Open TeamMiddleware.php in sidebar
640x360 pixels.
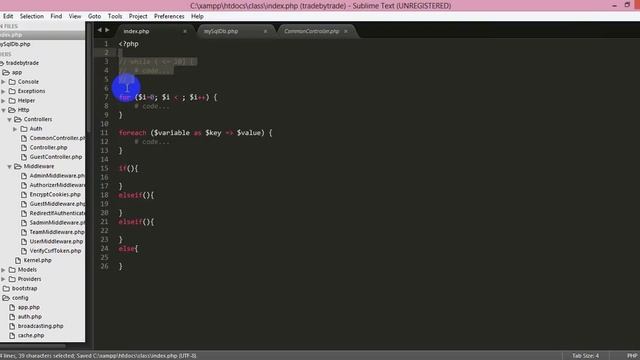coord(57,232)
